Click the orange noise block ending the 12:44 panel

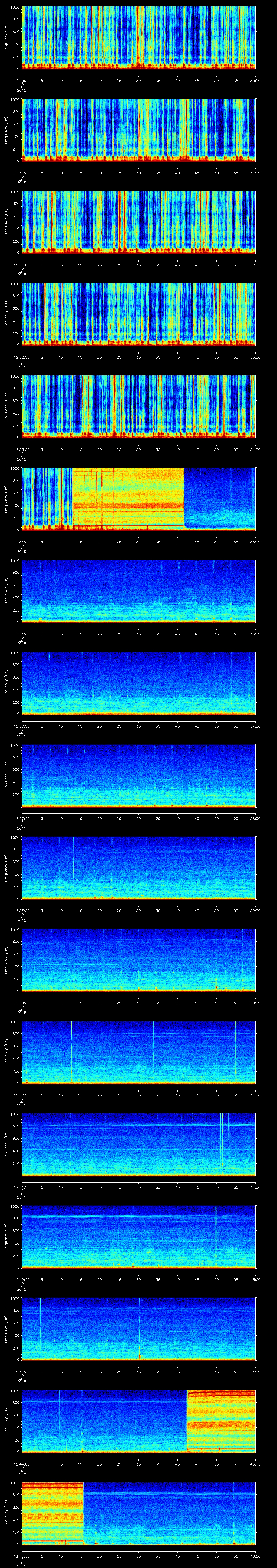(221, 1421)
